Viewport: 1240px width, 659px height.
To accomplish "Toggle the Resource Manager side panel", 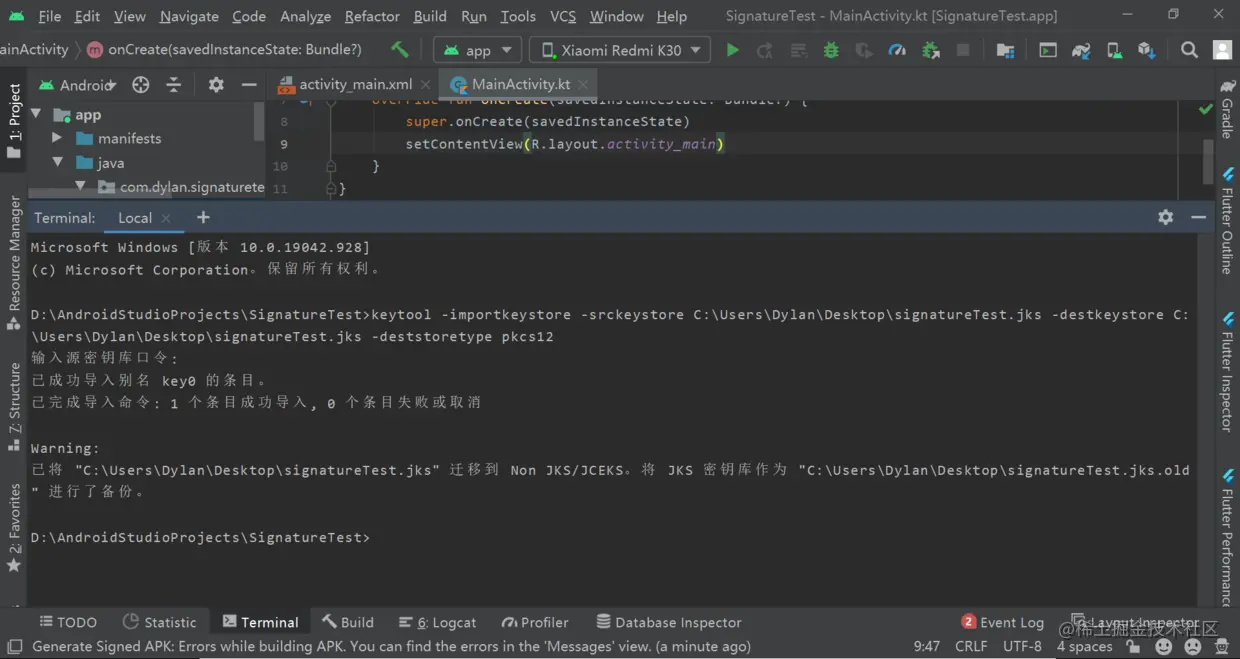I will point(14,262).
